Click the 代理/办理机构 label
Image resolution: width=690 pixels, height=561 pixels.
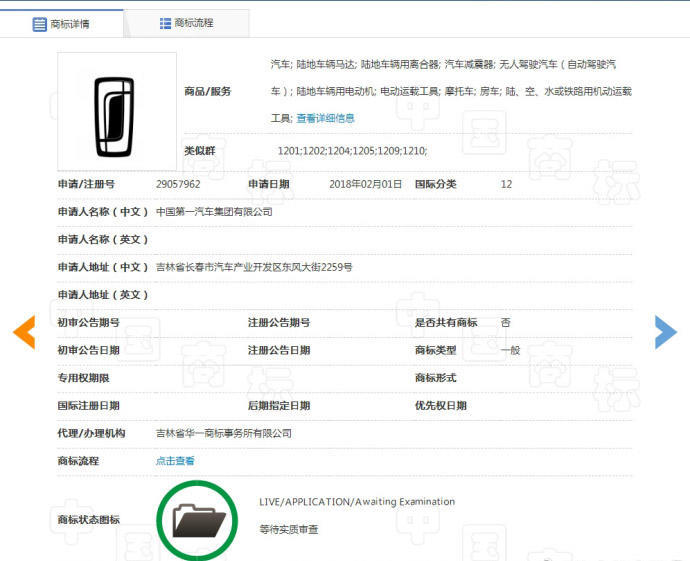point(91,433)
